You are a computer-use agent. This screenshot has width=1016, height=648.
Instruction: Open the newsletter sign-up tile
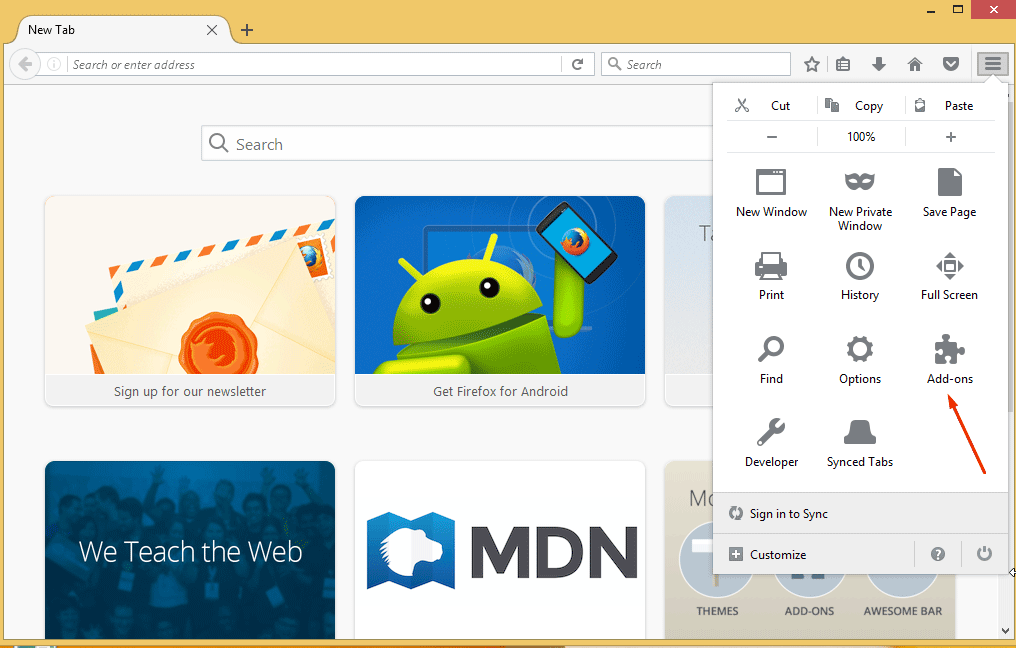(190, 301)
